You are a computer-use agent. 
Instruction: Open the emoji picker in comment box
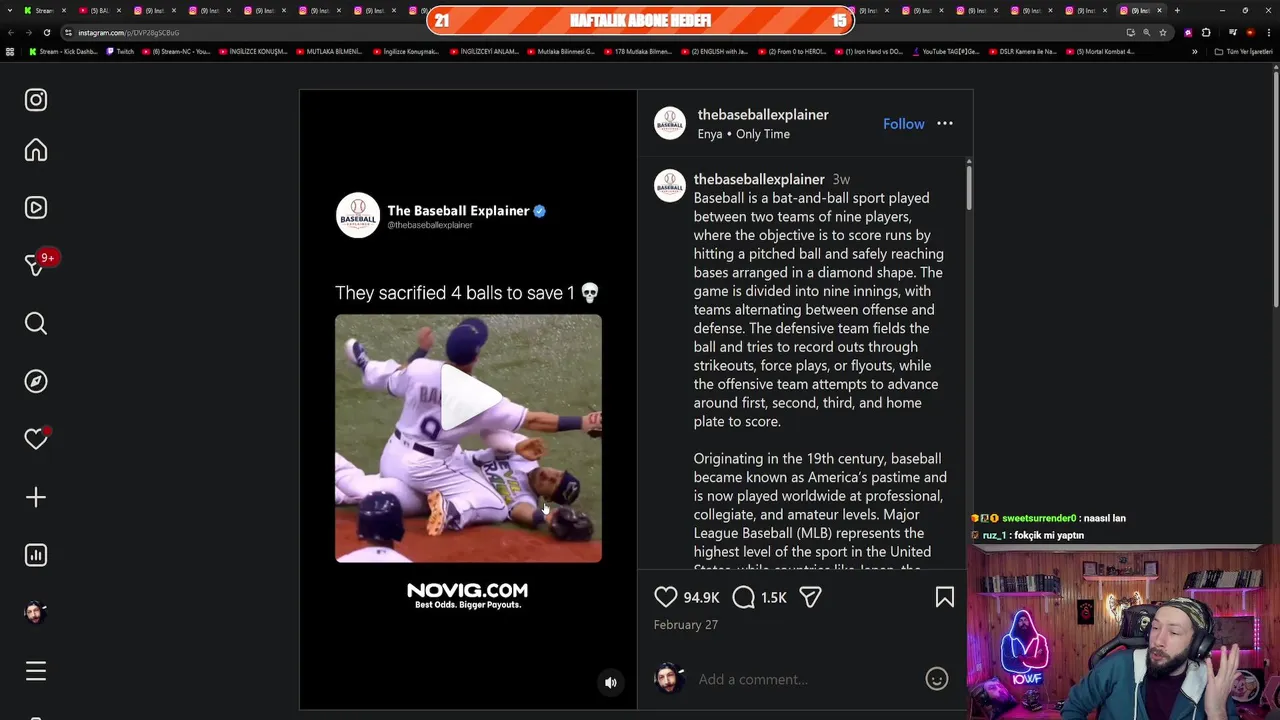pyautogui.click(x=937, y=679)
